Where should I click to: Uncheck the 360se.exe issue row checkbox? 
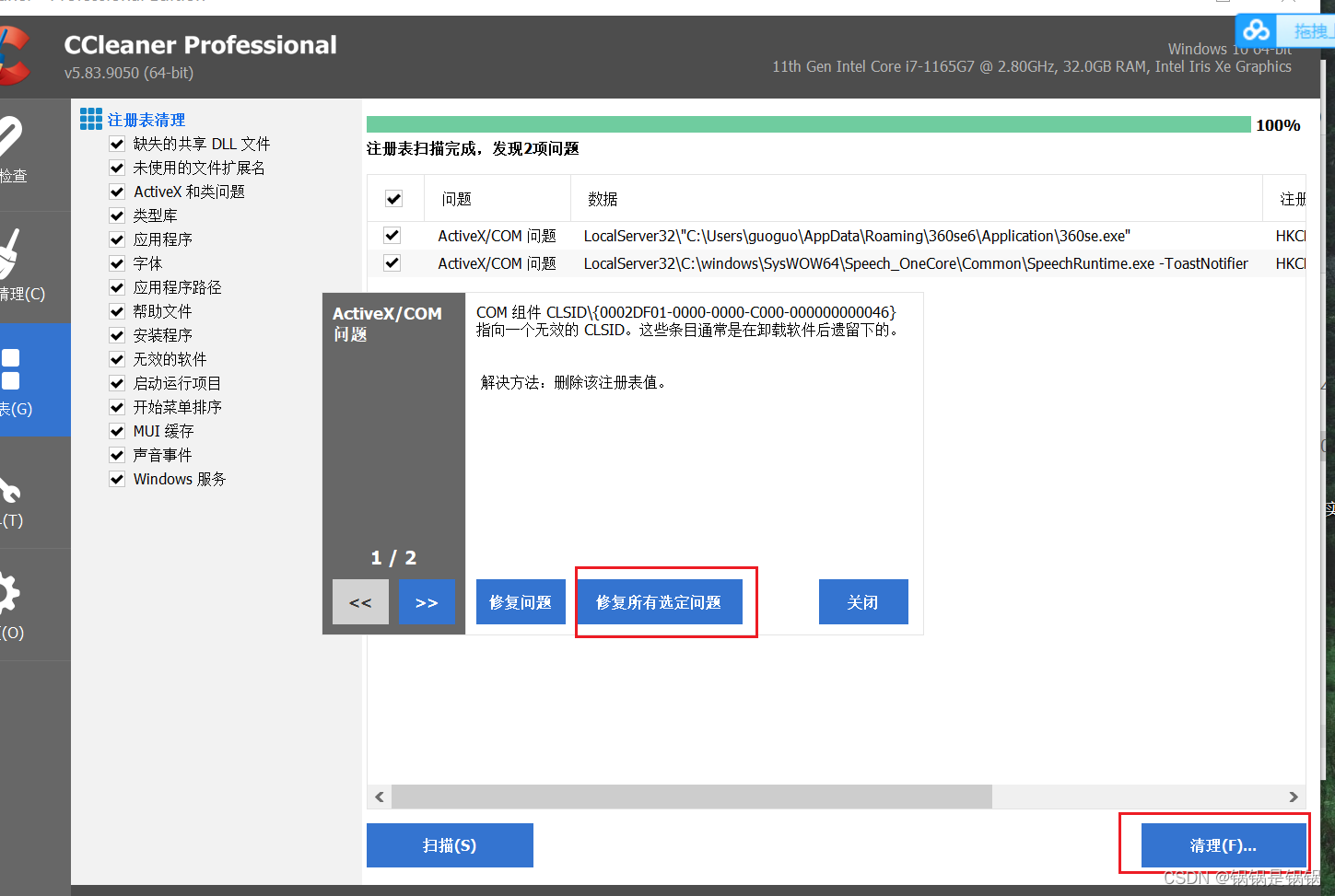(392, 236)
